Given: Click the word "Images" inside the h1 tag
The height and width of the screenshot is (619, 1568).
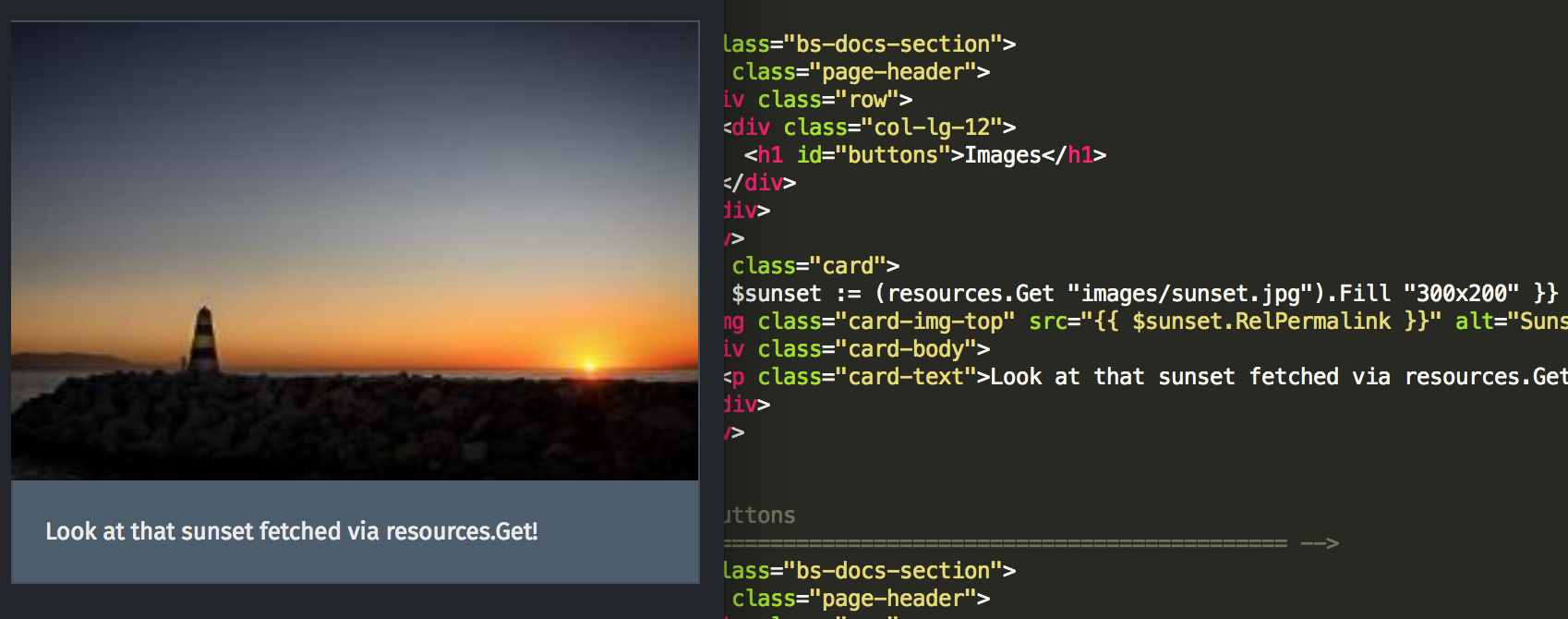Looking at the screenshot, I should click(x=1002, y=155).
